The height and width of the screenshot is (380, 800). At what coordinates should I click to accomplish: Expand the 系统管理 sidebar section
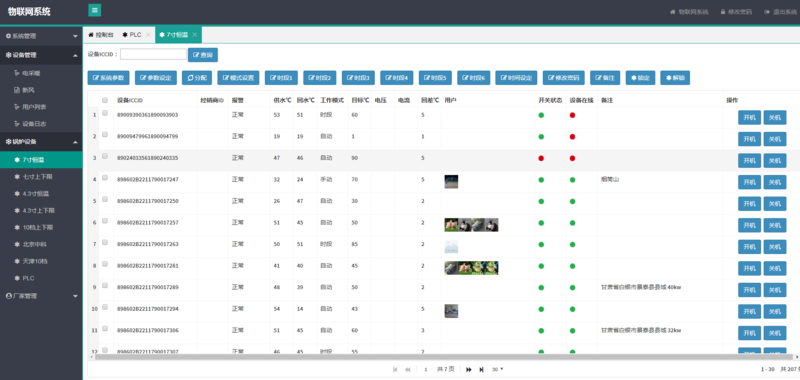pyautogui.click(x=41, y=36)
